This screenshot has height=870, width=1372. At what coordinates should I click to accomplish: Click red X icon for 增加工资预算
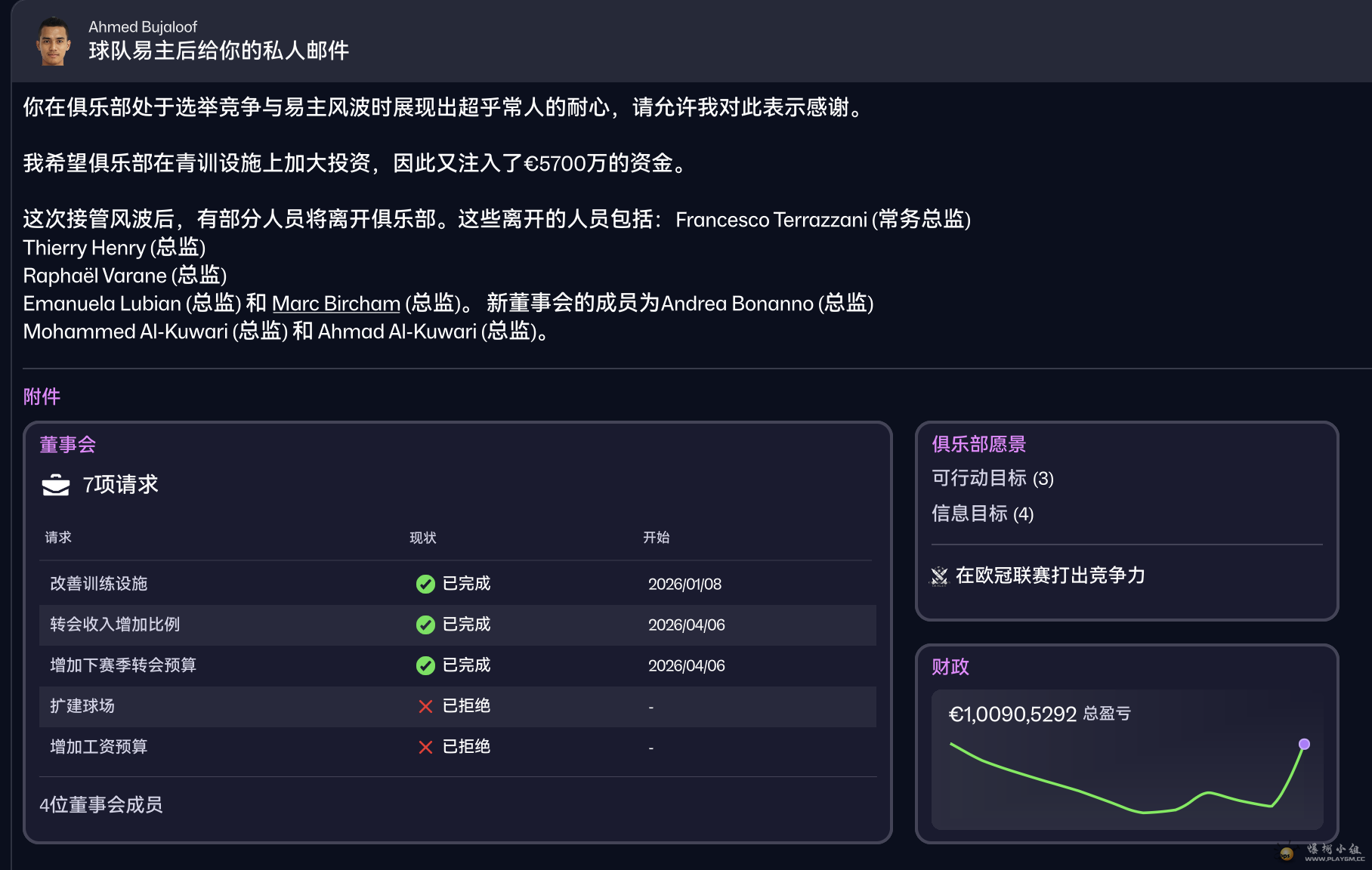pos(425,747)
